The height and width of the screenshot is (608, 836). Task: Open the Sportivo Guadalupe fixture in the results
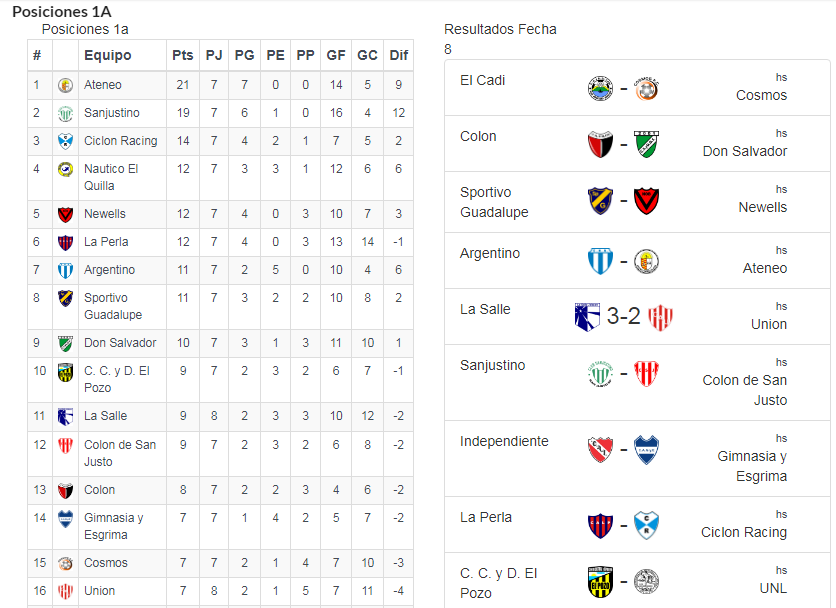[x=637, y=202]
